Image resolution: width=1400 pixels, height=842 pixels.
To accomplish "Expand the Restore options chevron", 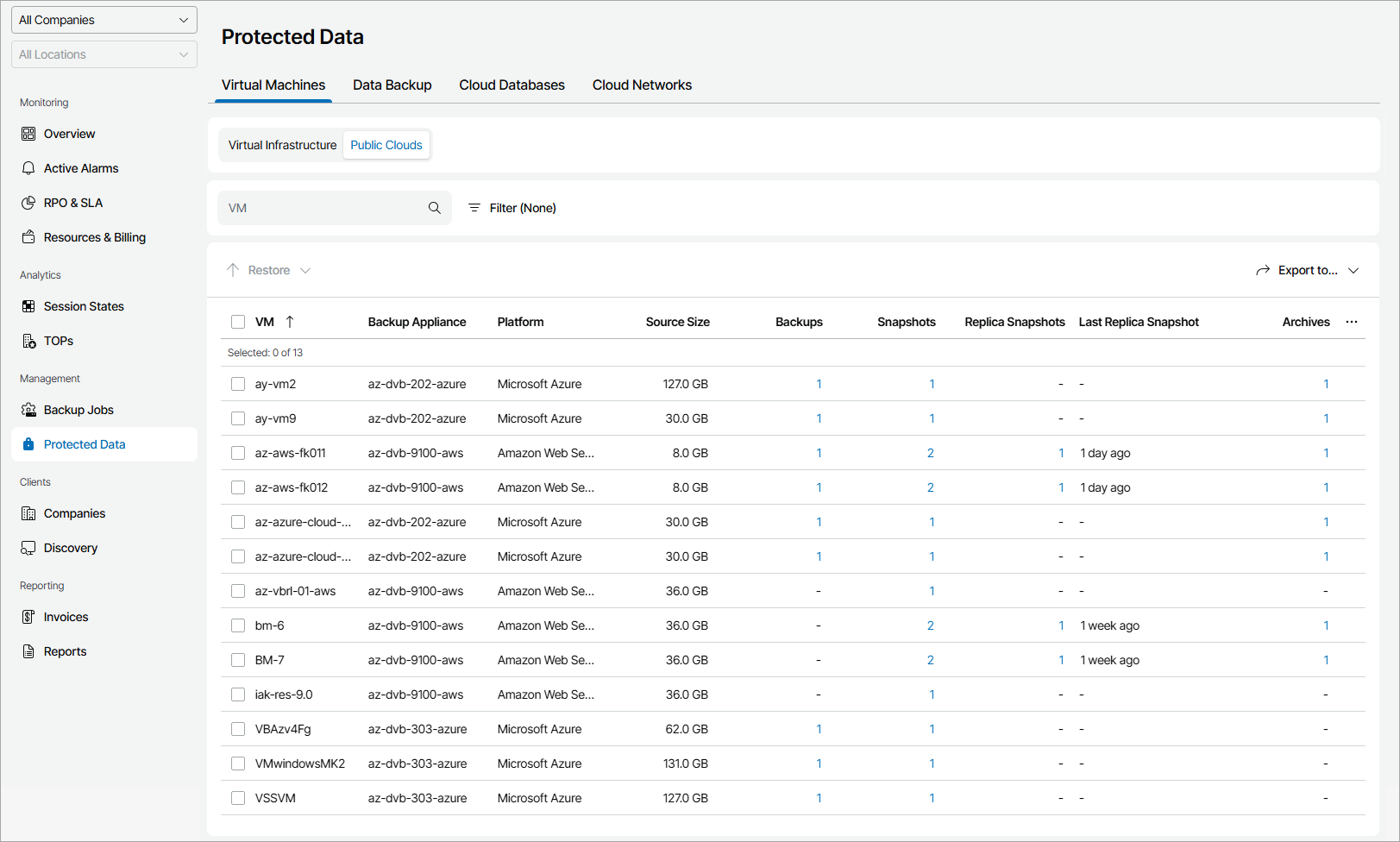I will click(x=306, y=269).
